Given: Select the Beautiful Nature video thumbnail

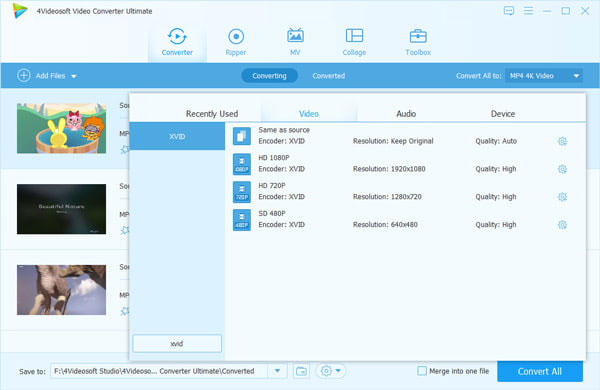Looking at the screenshot, I should [62, 209].
